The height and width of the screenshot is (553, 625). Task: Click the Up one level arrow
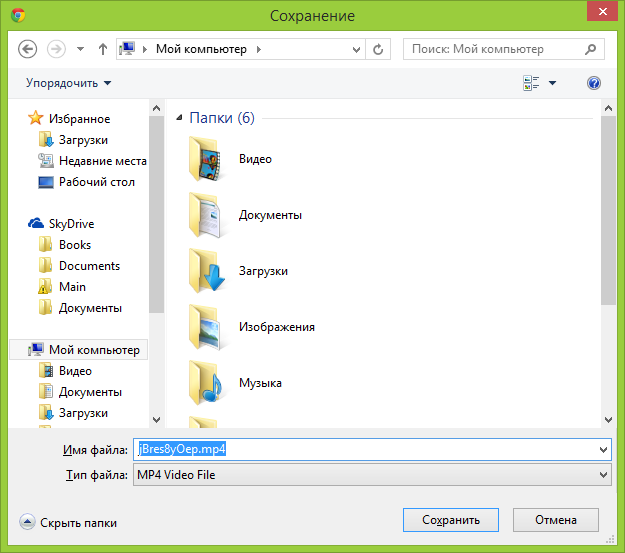[103, 49]
